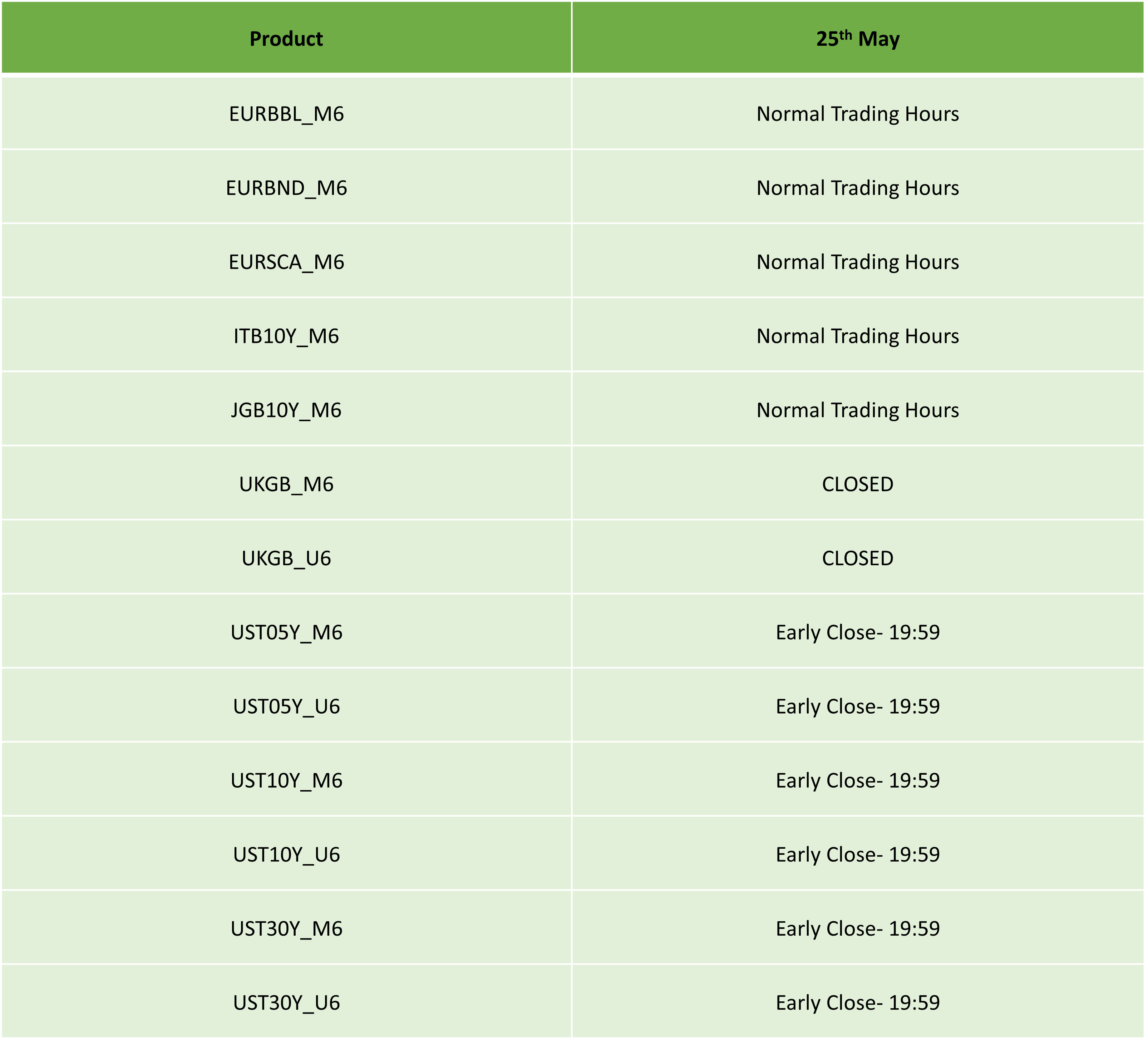Viewport: 1148px width, 1040px height.
Task: Click the EURBBL_M6 product cell
Action: [286, 114]
